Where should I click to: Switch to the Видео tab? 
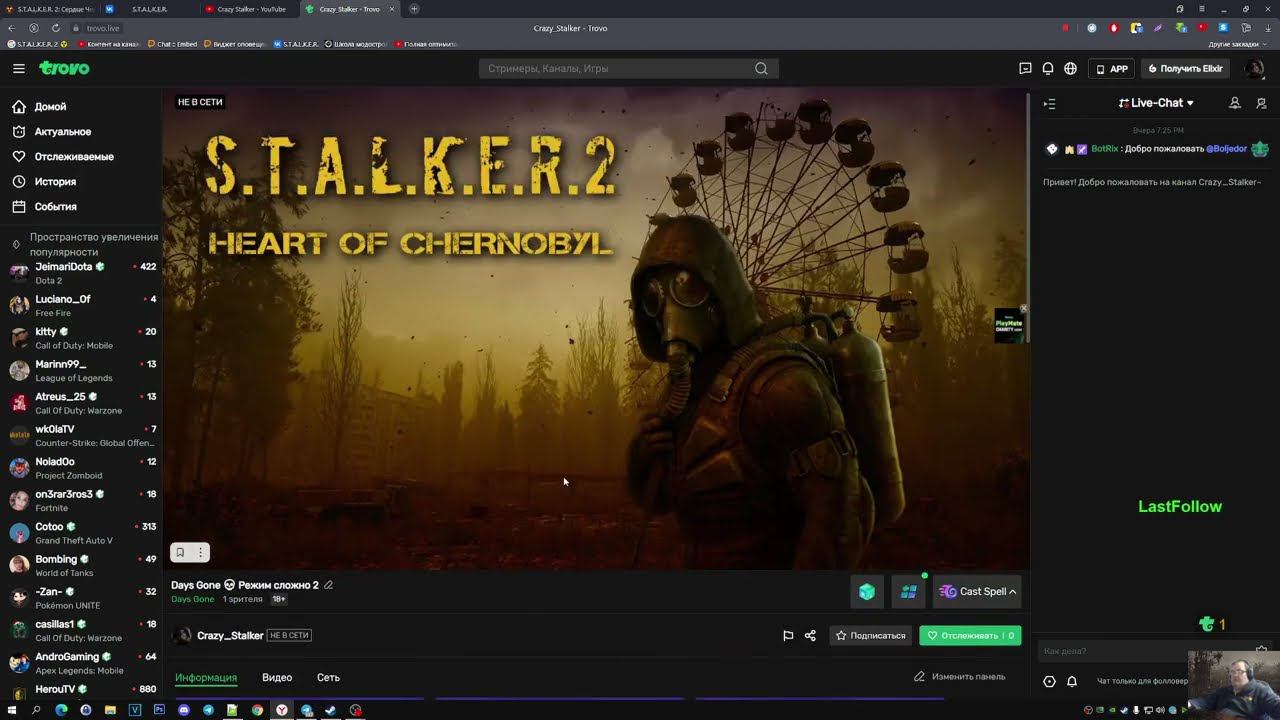pyautogui.click(x=277, y=677)
